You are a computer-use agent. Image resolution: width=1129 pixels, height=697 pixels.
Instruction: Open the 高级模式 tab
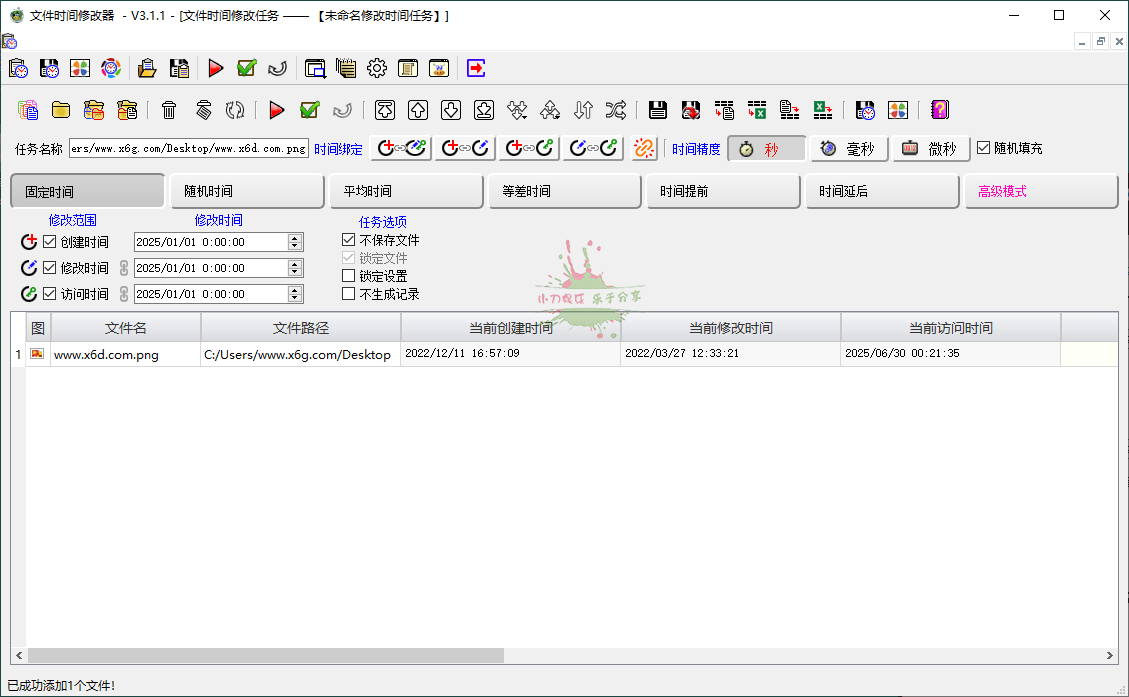(1042, 190)
